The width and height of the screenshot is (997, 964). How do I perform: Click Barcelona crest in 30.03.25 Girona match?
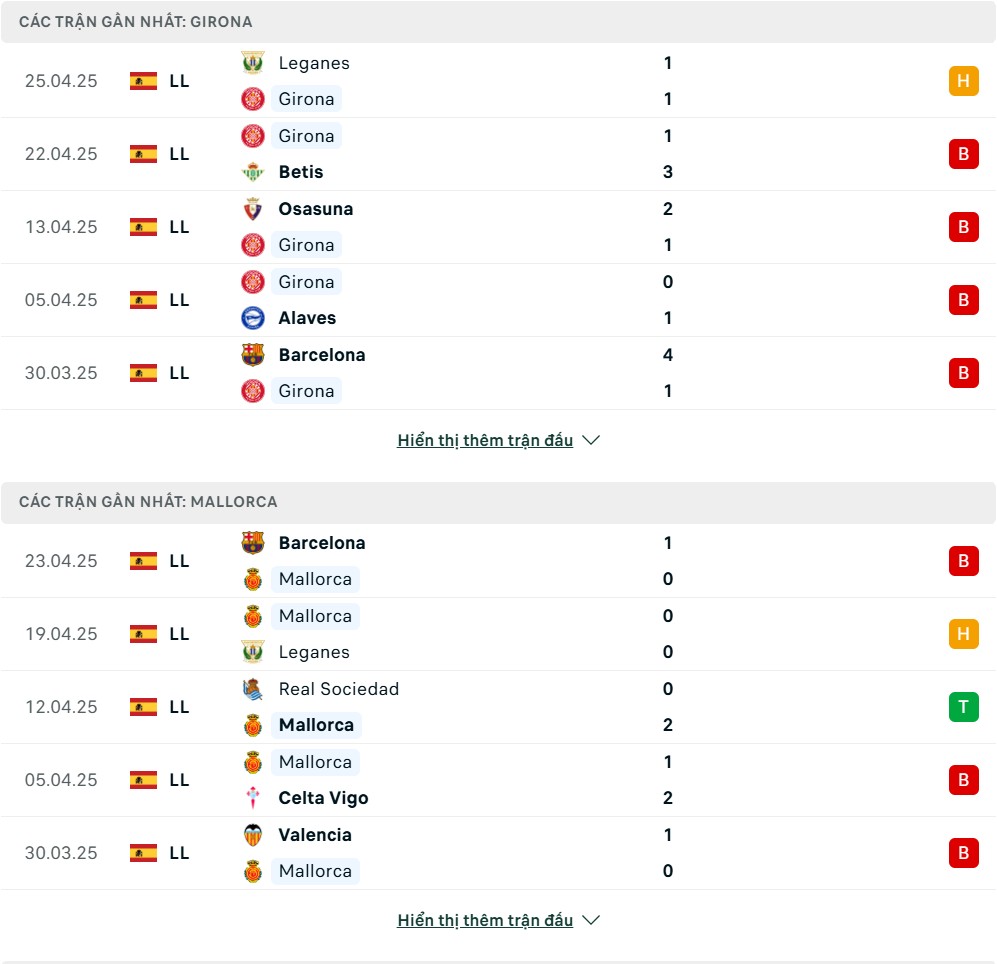tap(252, 354)
